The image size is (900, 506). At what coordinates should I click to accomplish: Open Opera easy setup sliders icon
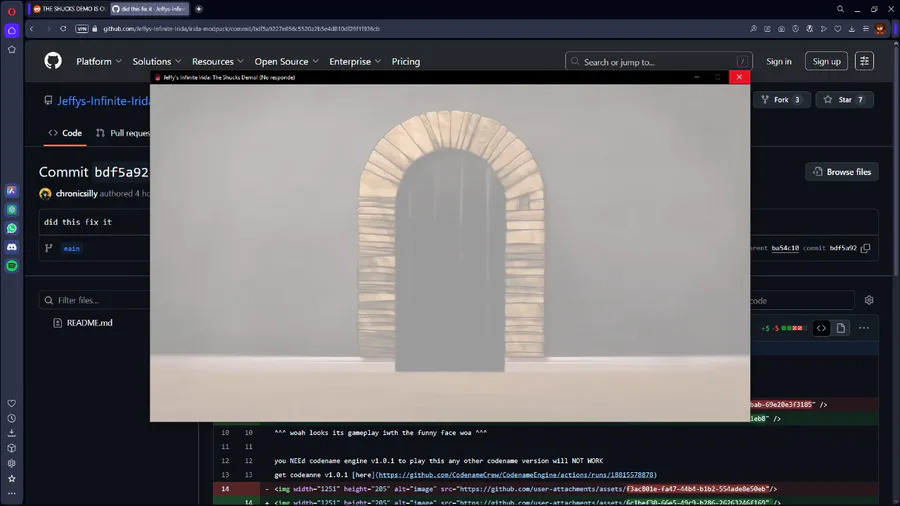tap(866, 29)
